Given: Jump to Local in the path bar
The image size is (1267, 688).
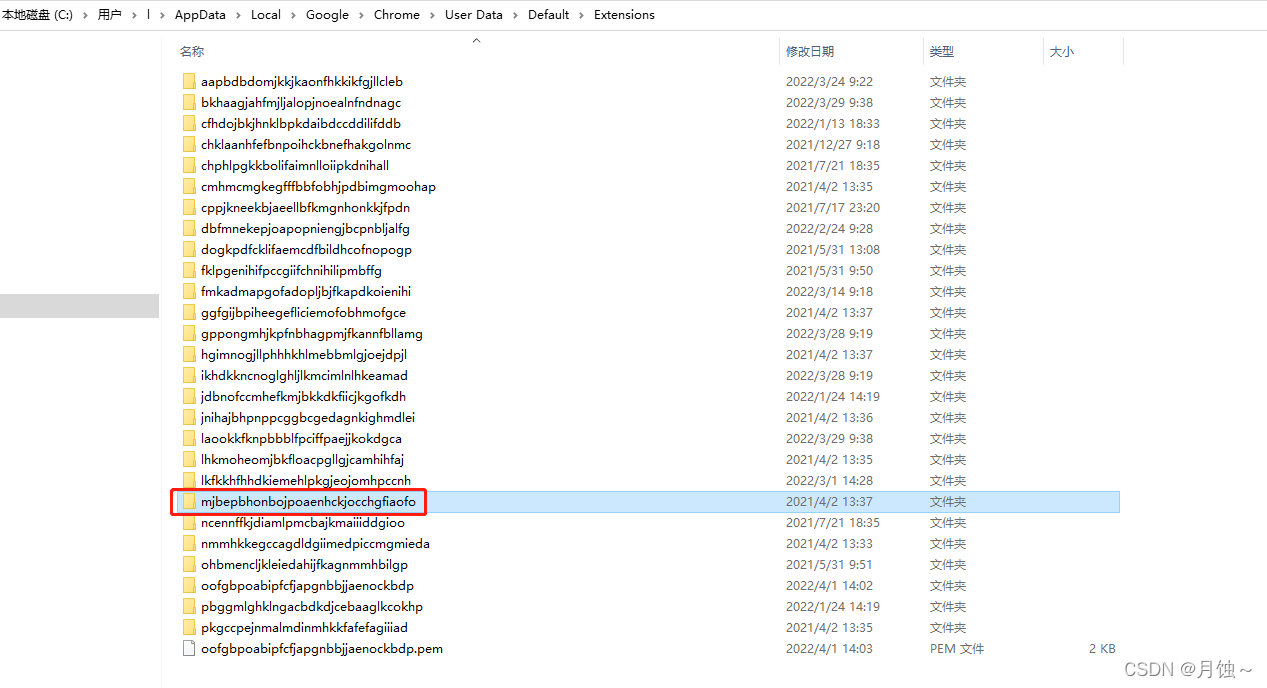Looking at the screenshot, I should [x=266, y=15].
